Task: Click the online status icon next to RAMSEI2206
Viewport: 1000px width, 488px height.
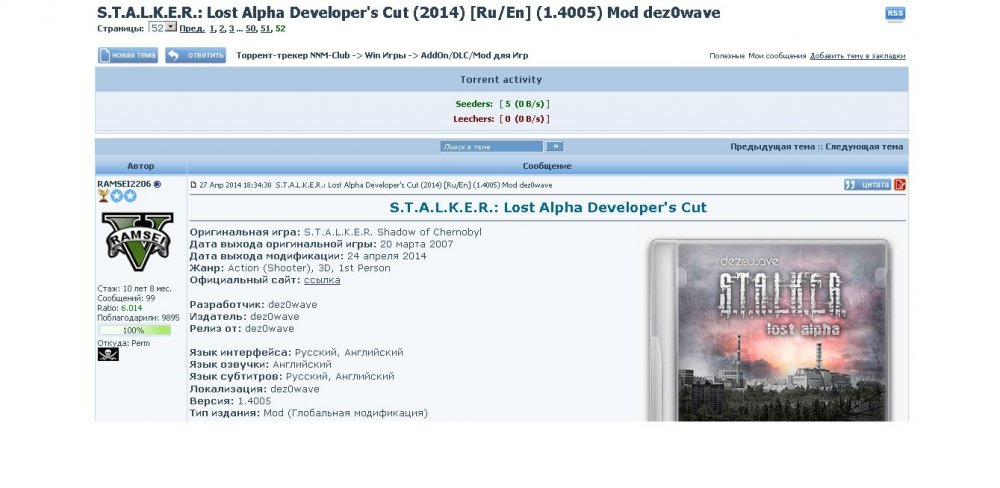Action: pyautogui.click(x=158, y=184)
